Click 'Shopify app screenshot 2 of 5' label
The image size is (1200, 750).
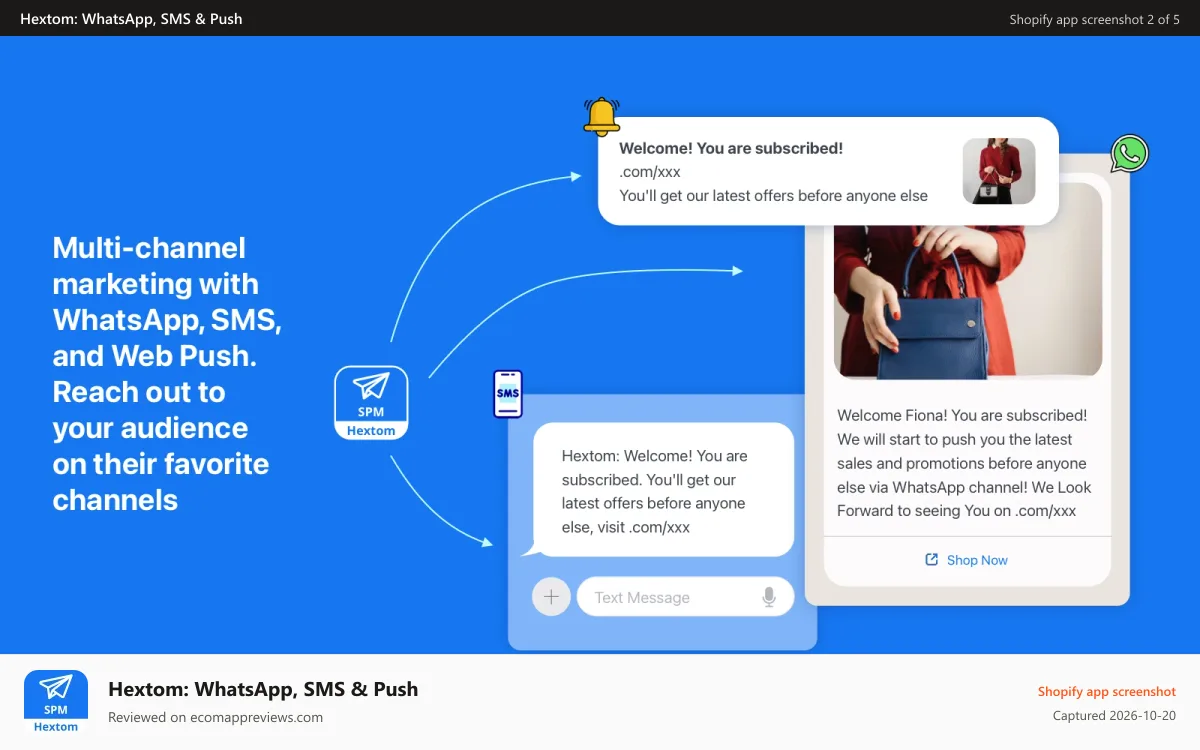point(1094,19)
